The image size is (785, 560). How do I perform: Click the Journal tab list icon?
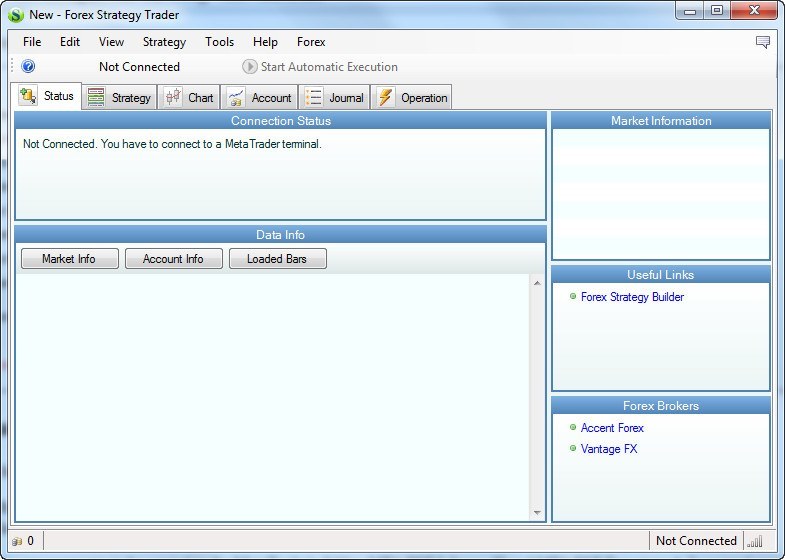point(314,97)
